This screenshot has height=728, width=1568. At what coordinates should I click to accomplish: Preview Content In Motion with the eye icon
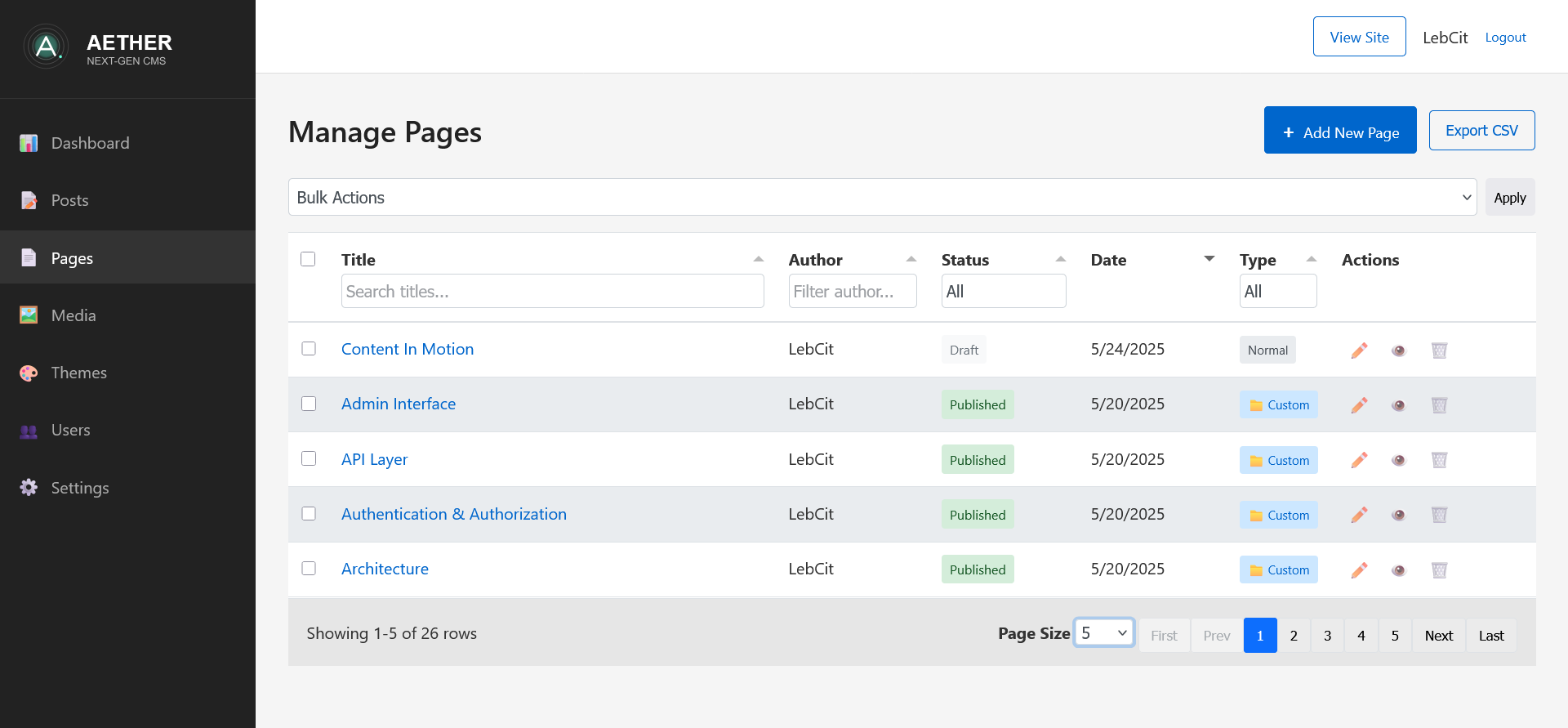[x=1399, y=351]
